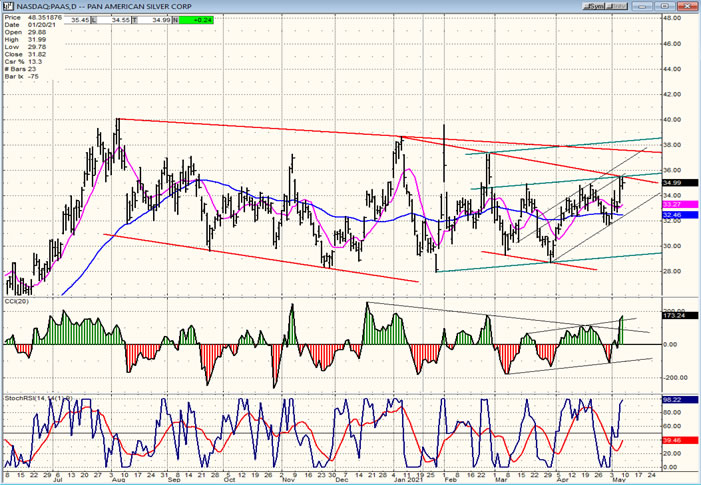Close the Pan American Silver chart window
The image size is (701, 485).
[690, 6]
